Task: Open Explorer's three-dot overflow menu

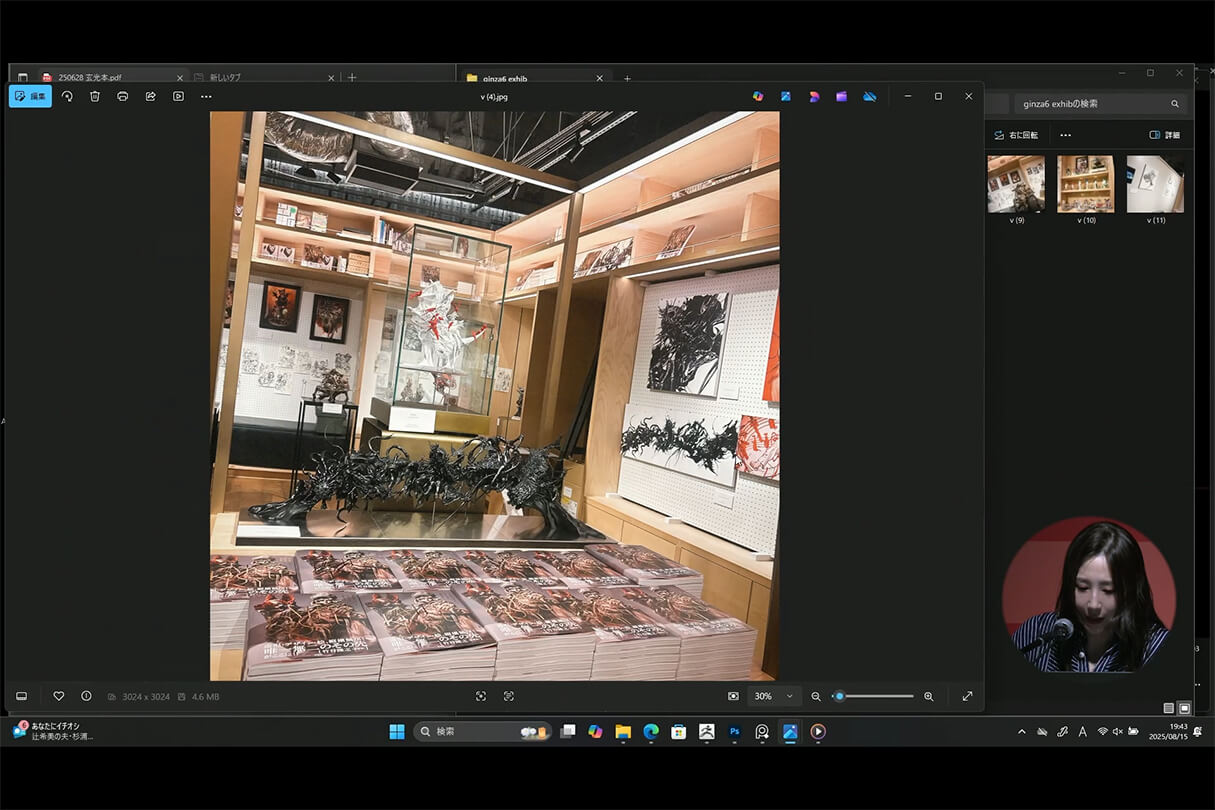Action: coord(1065,135)
